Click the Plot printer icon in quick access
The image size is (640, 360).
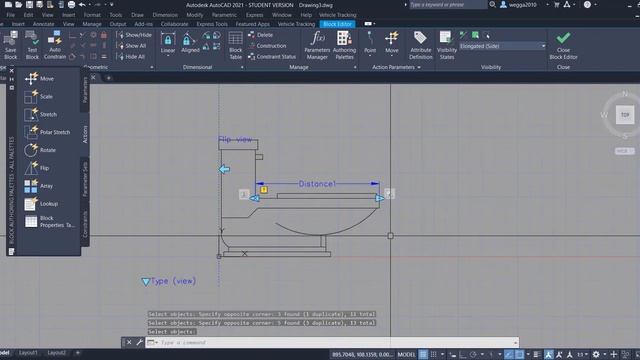pyautogui.click(x=71, y=4)
